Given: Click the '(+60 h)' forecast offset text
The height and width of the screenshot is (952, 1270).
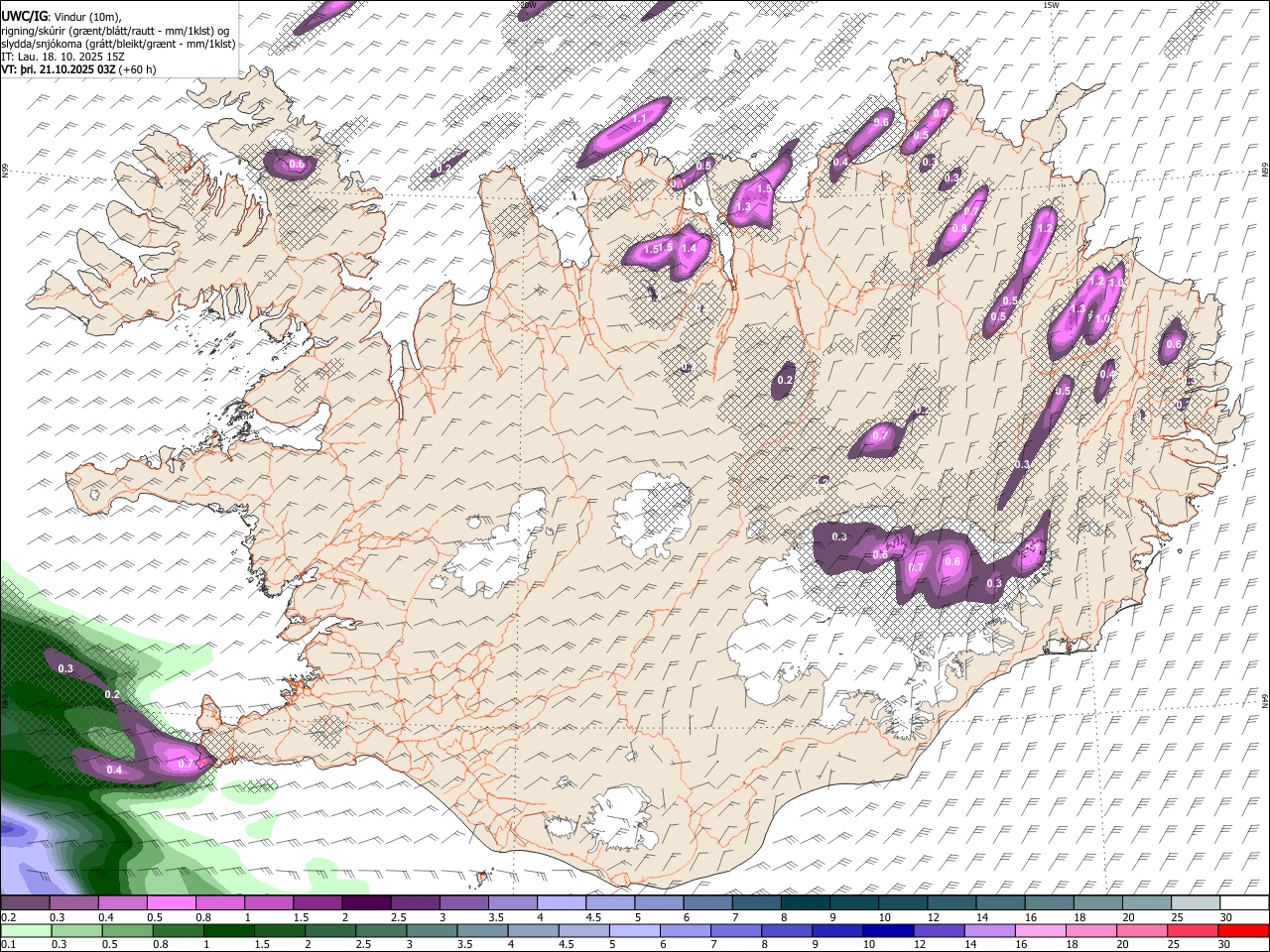Looking at the screenshot, I should click(x=138, y=70).
